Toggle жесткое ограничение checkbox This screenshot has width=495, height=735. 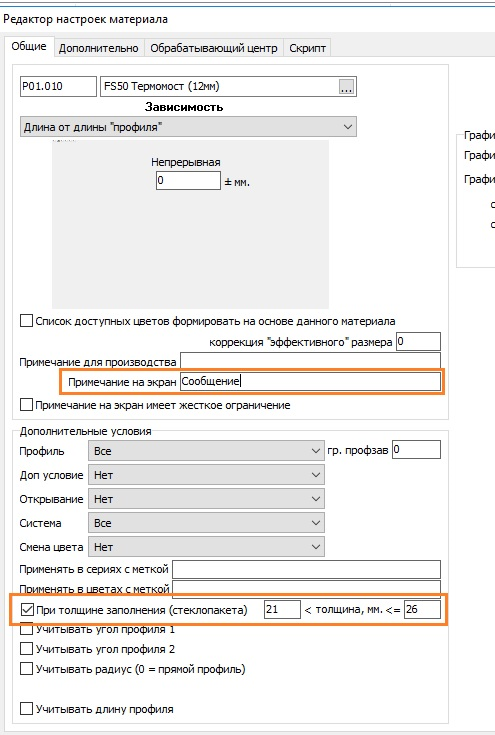(26, 405)
